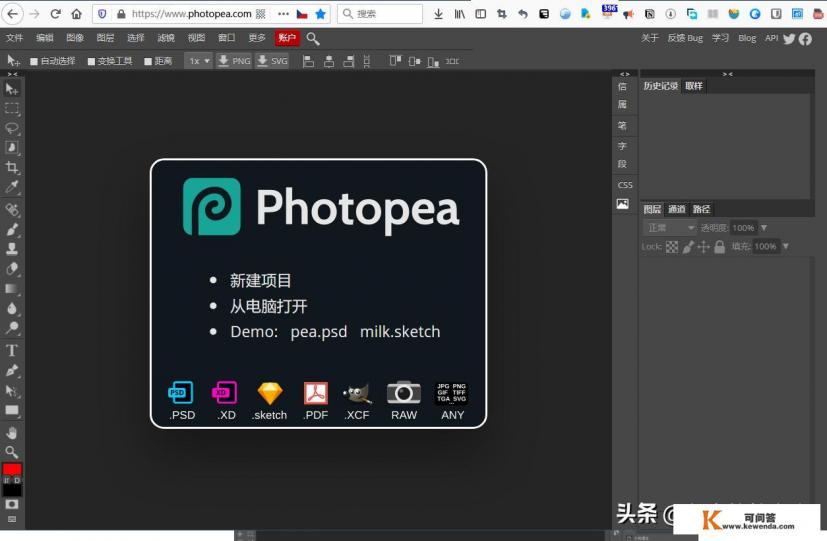Open Photopea Facebook page icon
This screenshot has height=541, width=827.
click(805, 38)
